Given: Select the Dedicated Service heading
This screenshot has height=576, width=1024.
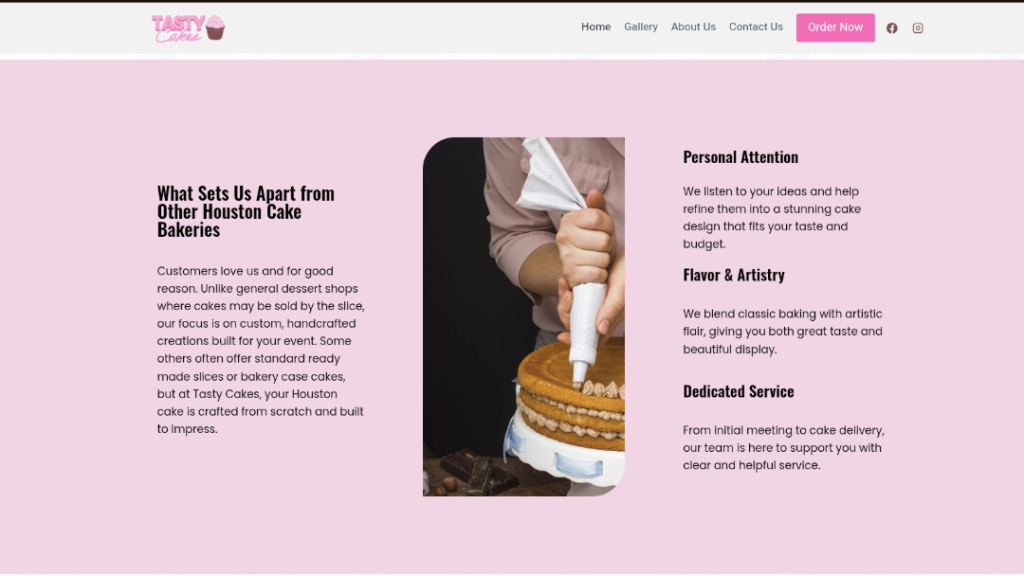Looking at the screenshot, I should coord(738,391).
